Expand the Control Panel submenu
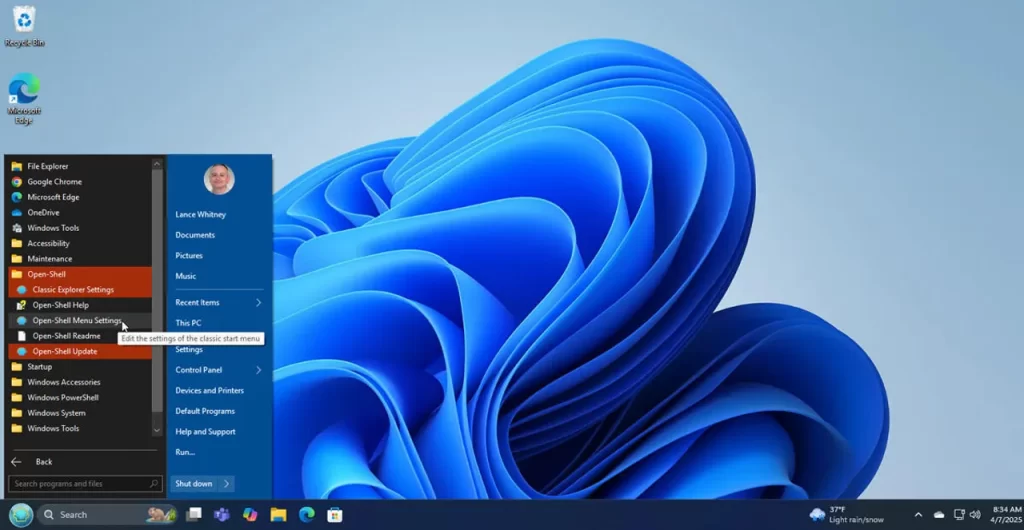 tap(258, 370)
